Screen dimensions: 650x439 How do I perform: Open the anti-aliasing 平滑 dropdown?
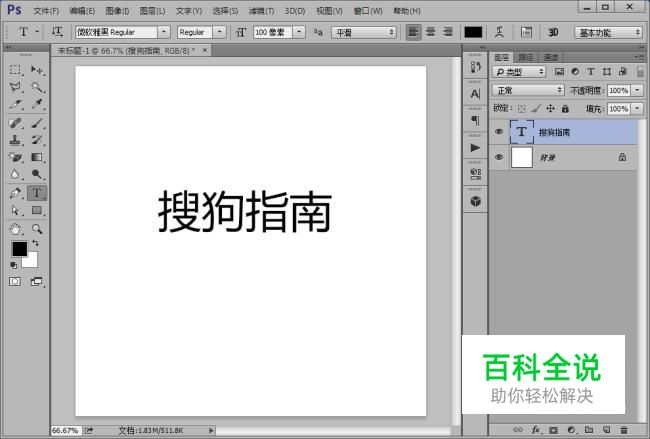click(x=364, y=32)
